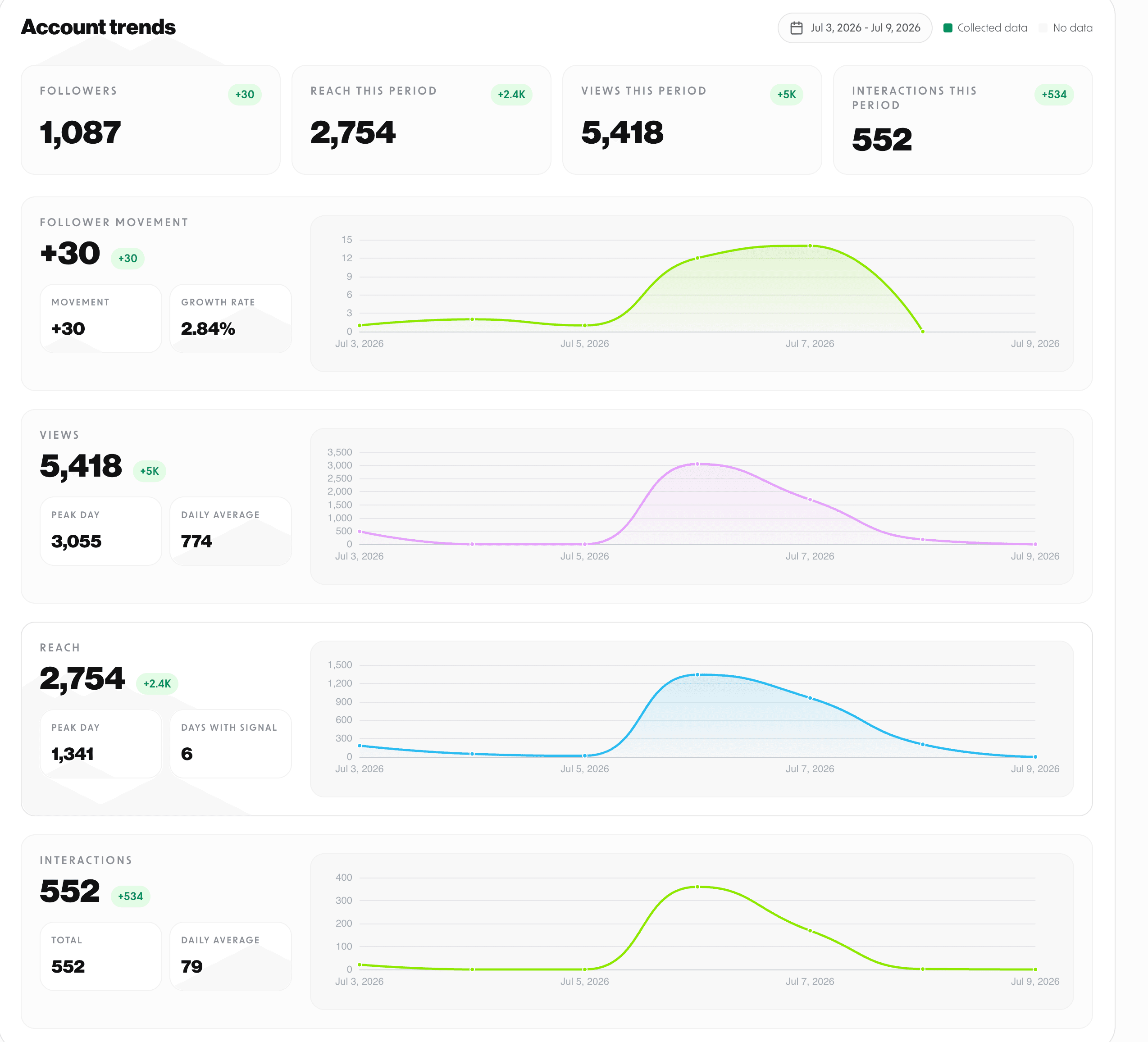Screen dimensions: 1148x1042
Task: Click the Follower Movement section title
Action: click(114, 223)
